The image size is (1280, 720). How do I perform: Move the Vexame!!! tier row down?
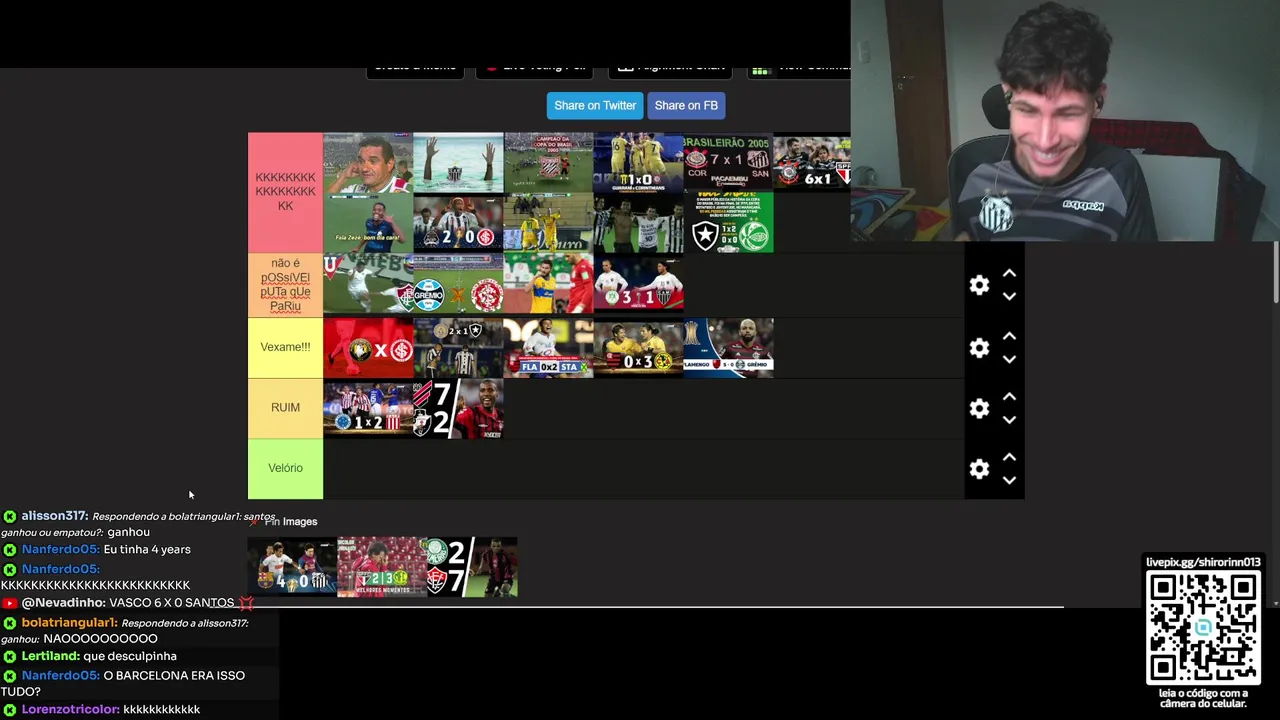tap(1009, 359)
